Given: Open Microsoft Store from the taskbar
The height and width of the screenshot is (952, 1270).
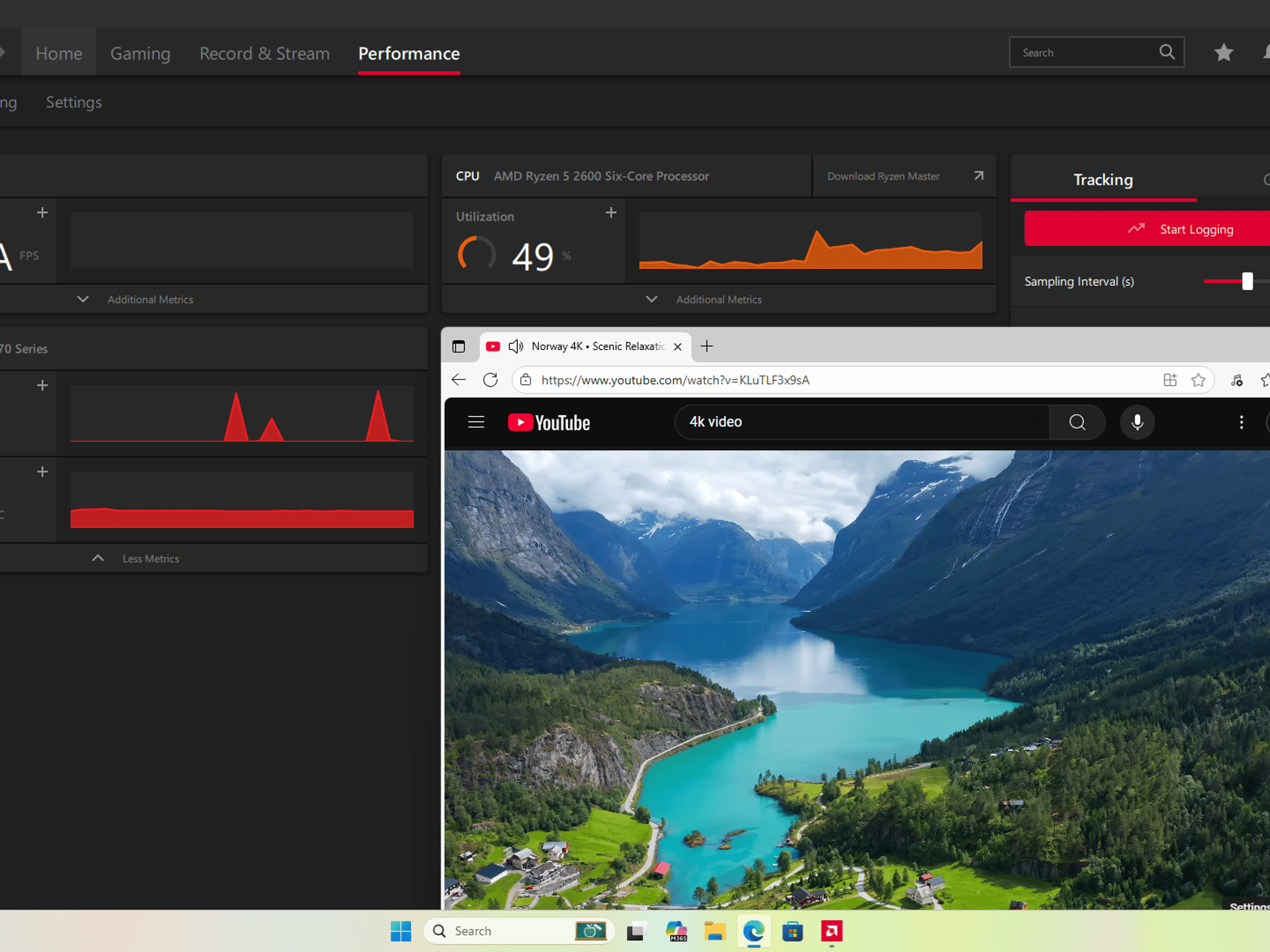Looking at the screenshot, I should coord(793,931).
